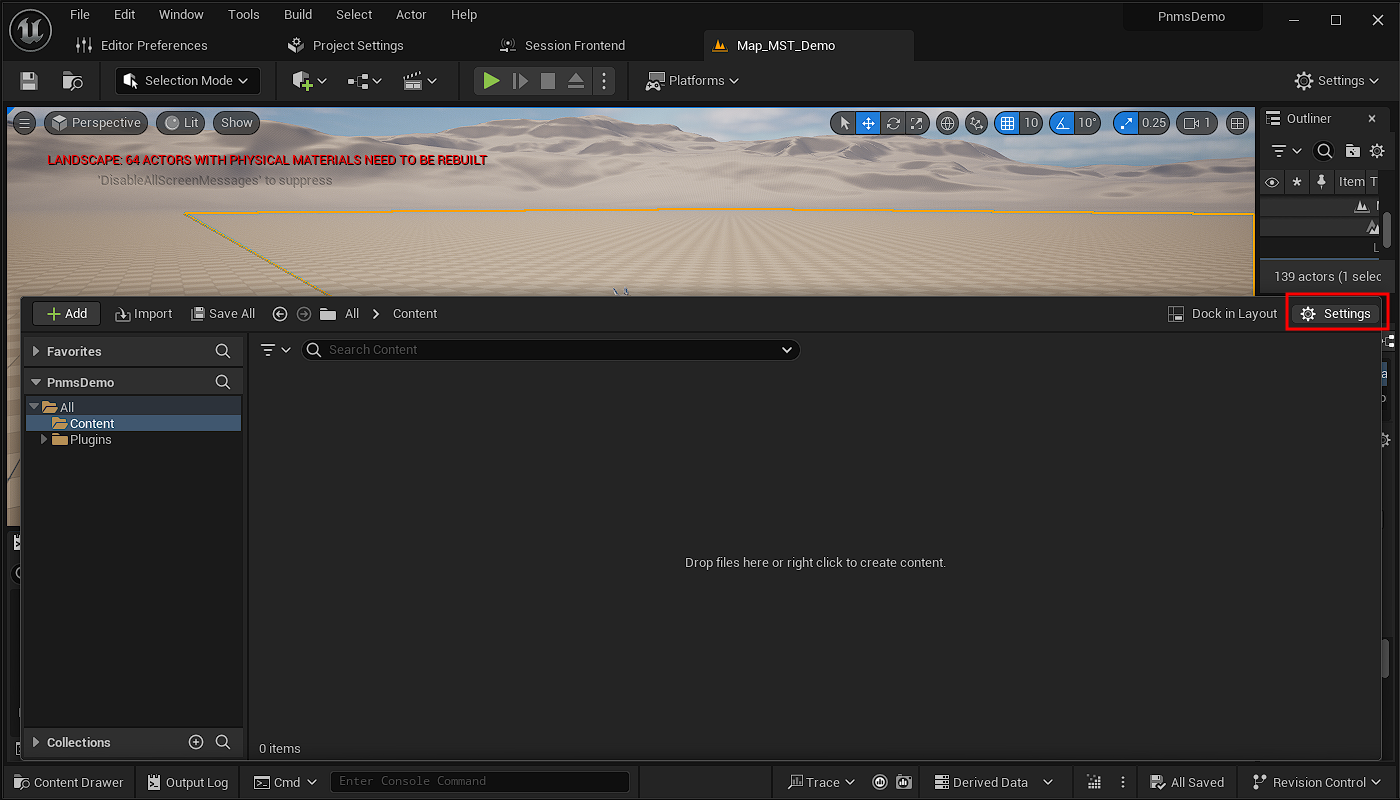1400x800 pixels.
Task: Click the Dock in Layout button
Action: pos(1222,314)
